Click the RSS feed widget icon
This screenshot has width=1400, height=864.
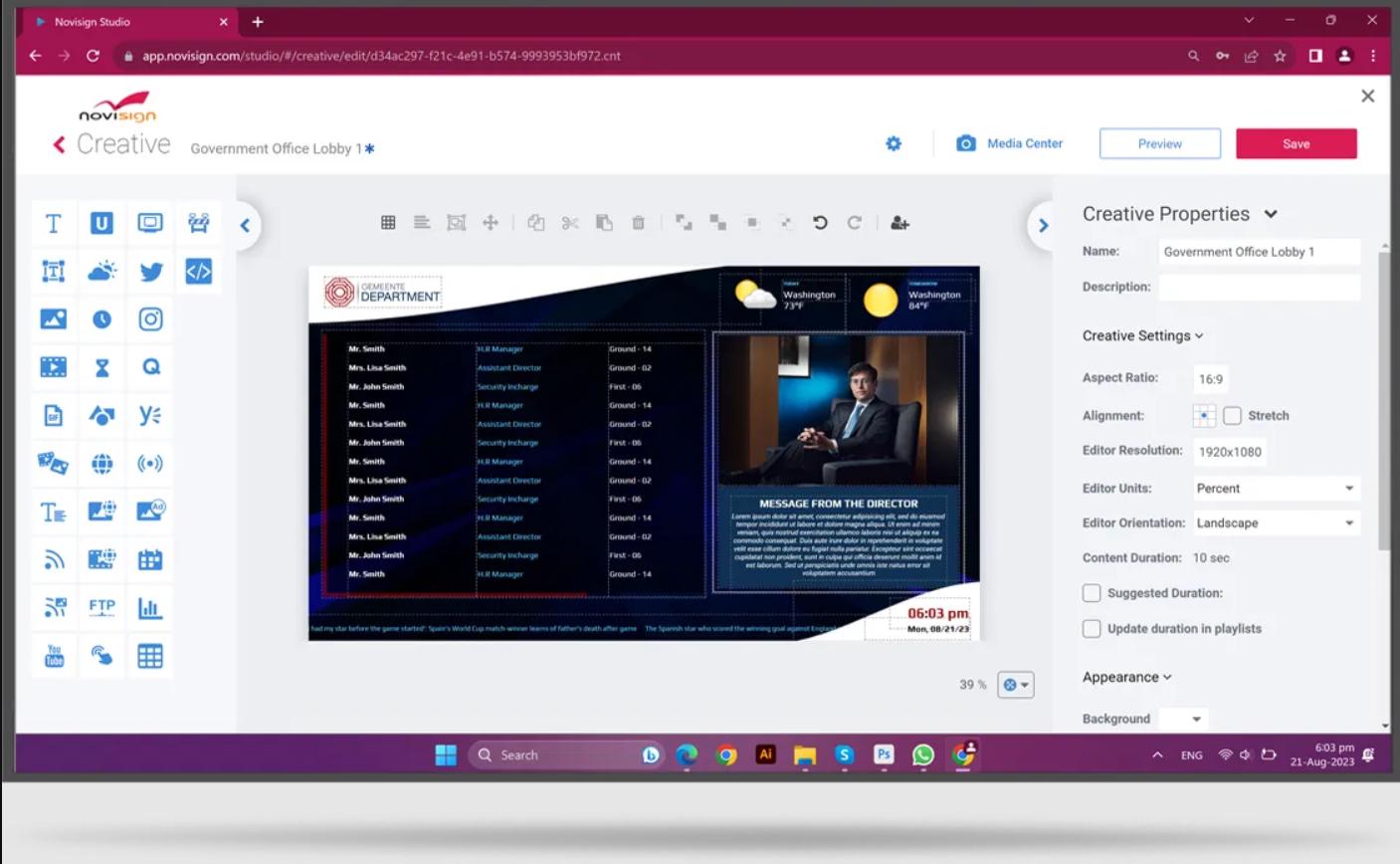pos(54,559)
